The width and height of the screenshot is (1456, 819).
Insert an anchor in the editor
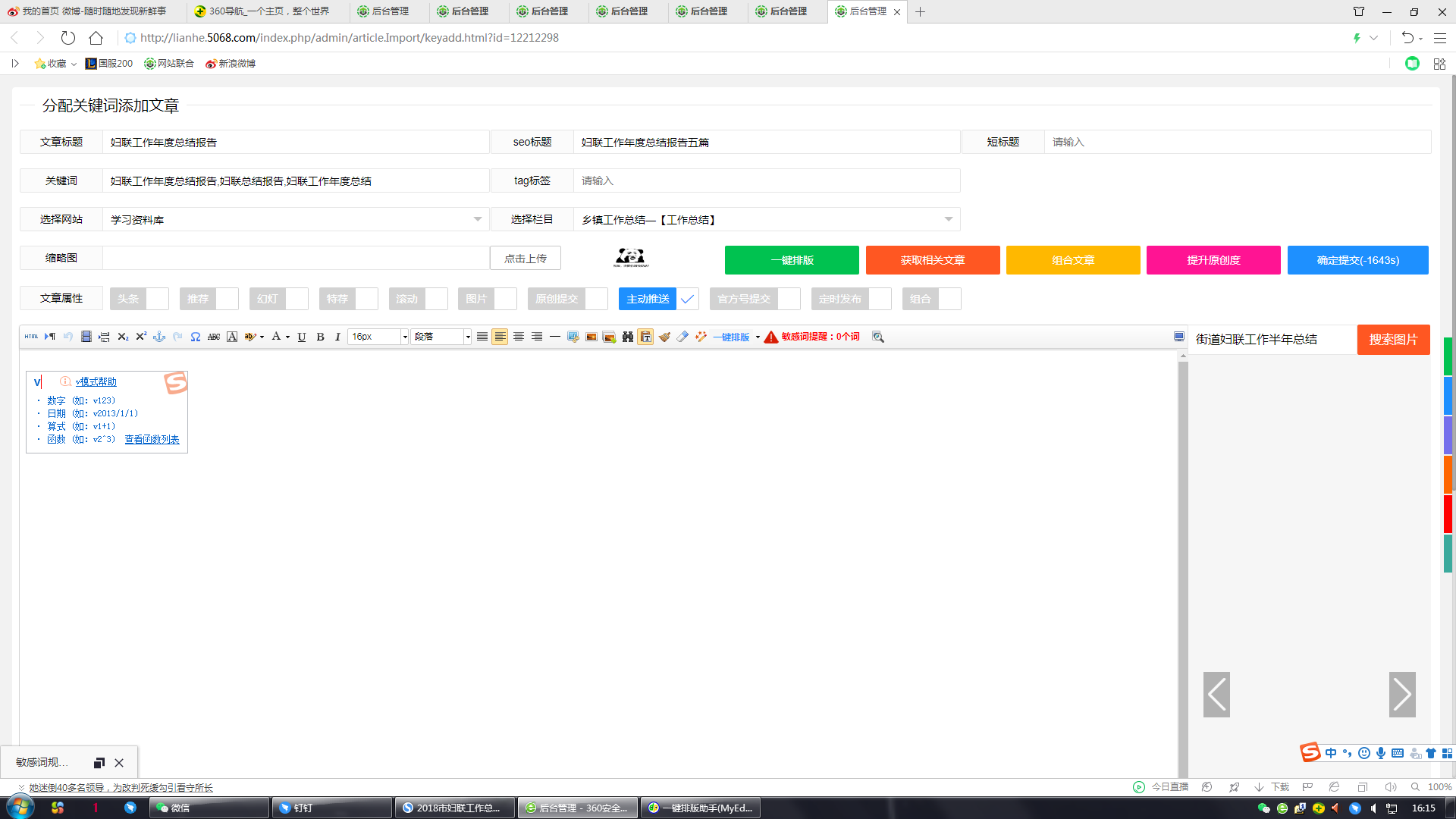[159, 337]
